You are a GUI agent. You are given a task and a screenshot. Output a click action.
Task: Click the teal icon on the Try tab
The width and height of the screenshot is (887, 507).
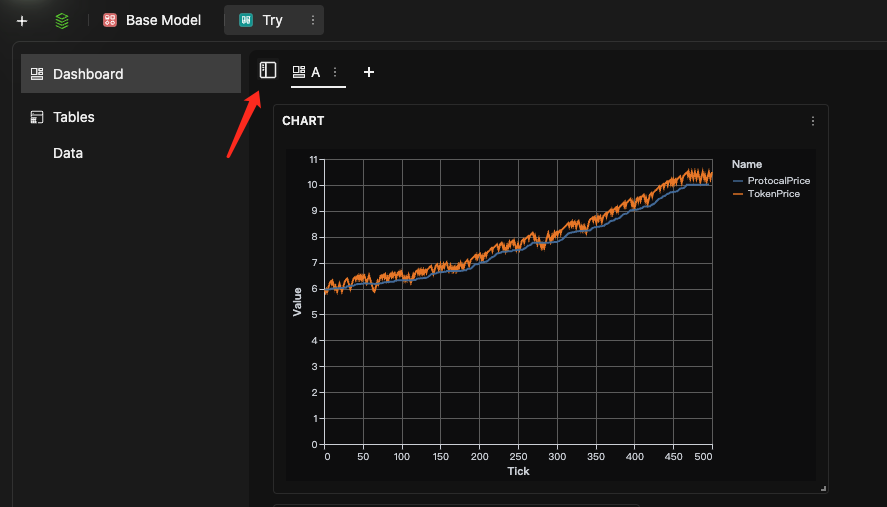(x=246, y=20)
